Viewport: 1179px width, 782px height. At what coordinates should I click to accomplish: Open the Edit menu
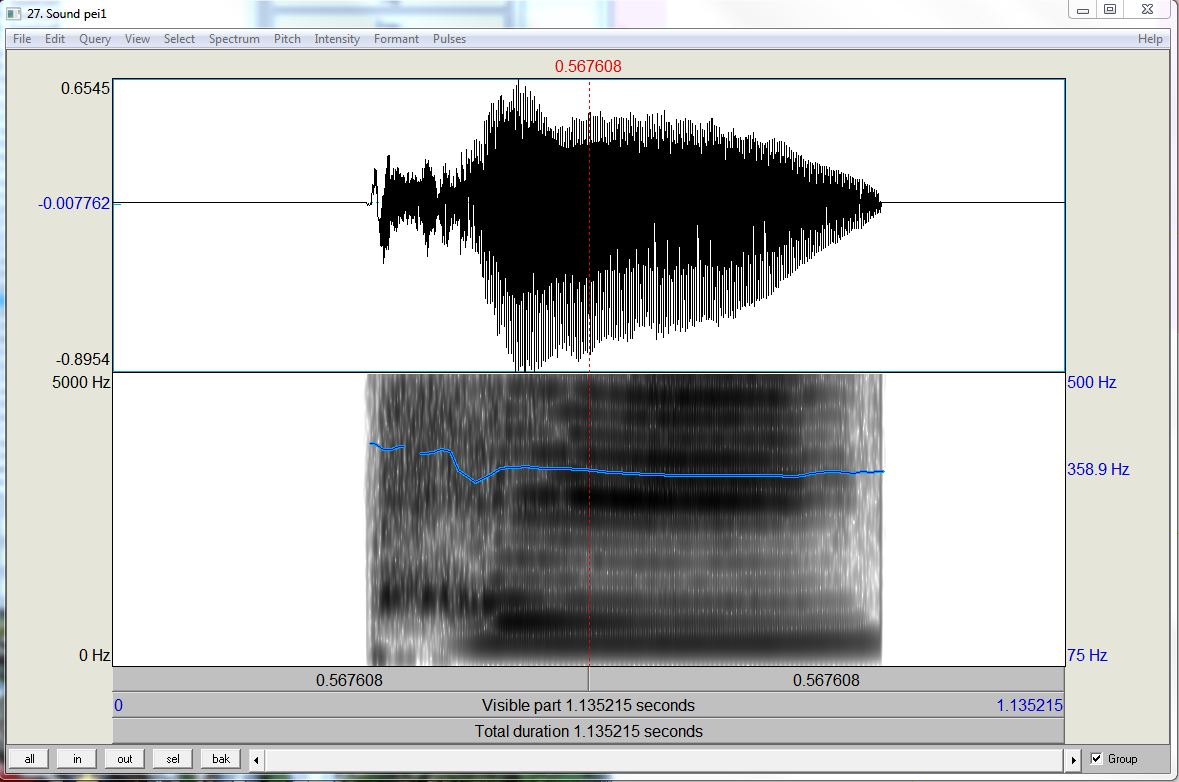pyautogui.click(x=55, y=39)
